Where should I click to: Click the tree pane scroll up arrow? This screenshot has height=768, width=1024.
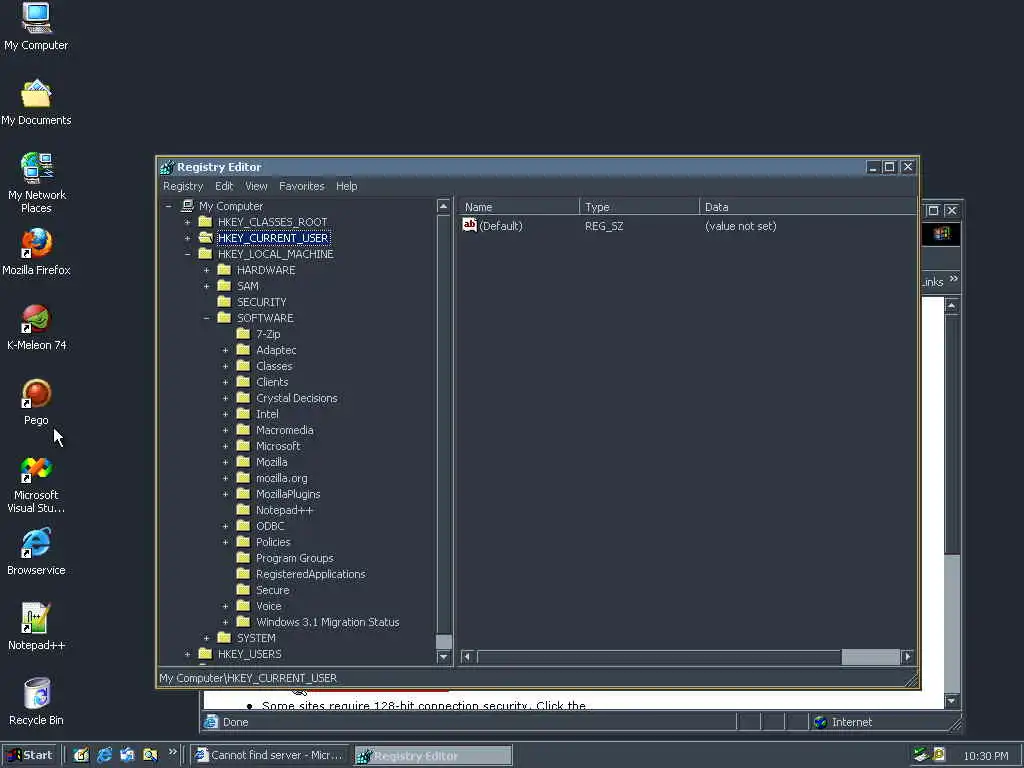point(443,206)
